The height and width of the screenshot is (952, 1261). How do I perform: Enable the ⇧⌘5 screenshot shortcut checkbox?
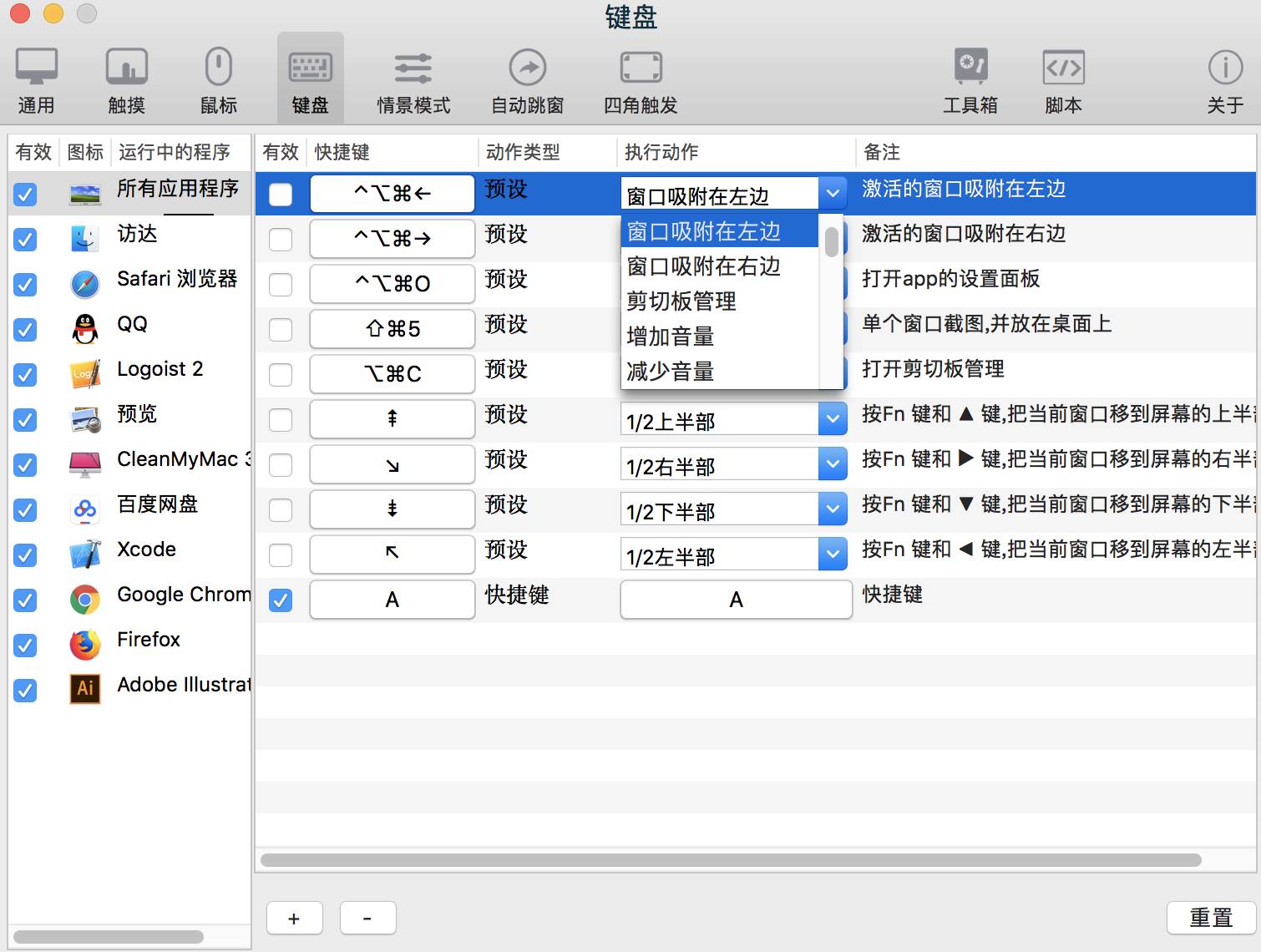click(x=281, y=330)
